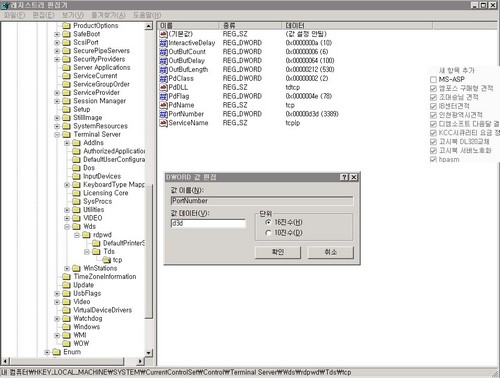
Task: Expand the SafeBoot tree node
Action: tap(57, 34)
